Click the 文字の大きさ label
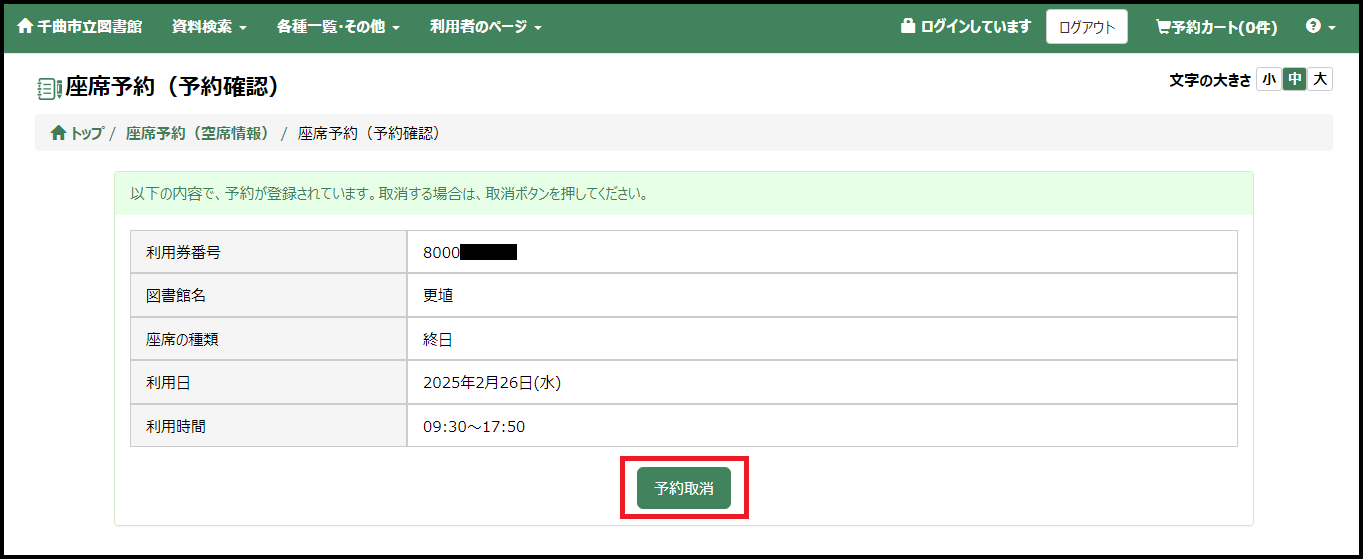The width and height of the screenshot is (1363, 559). (1210, 80)
